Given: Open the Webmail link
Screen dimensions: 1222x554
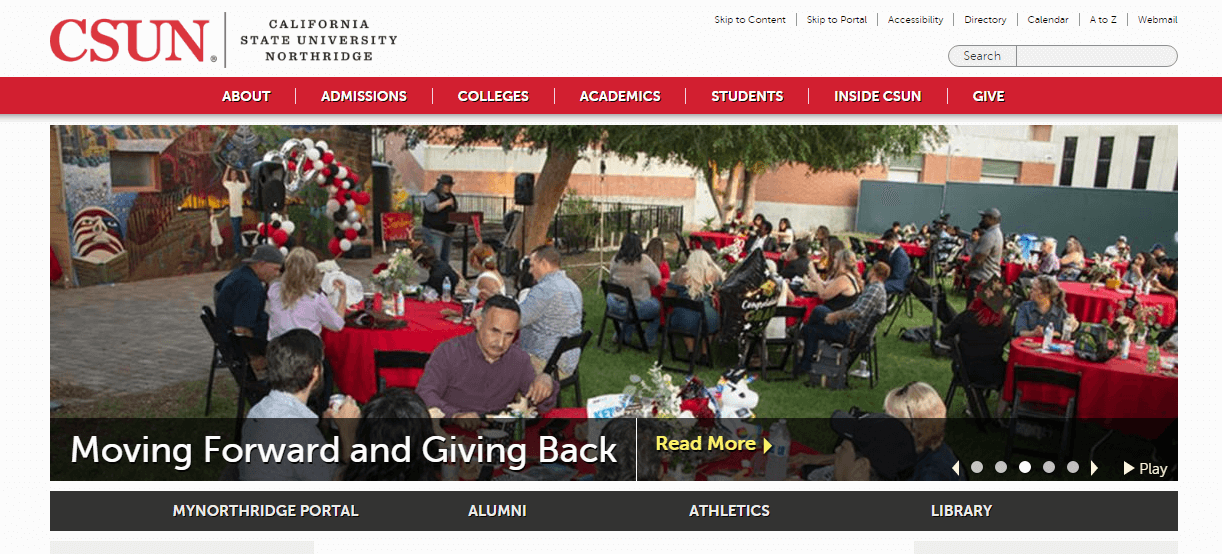Looking at the screenshot, I should [1157, 20].
